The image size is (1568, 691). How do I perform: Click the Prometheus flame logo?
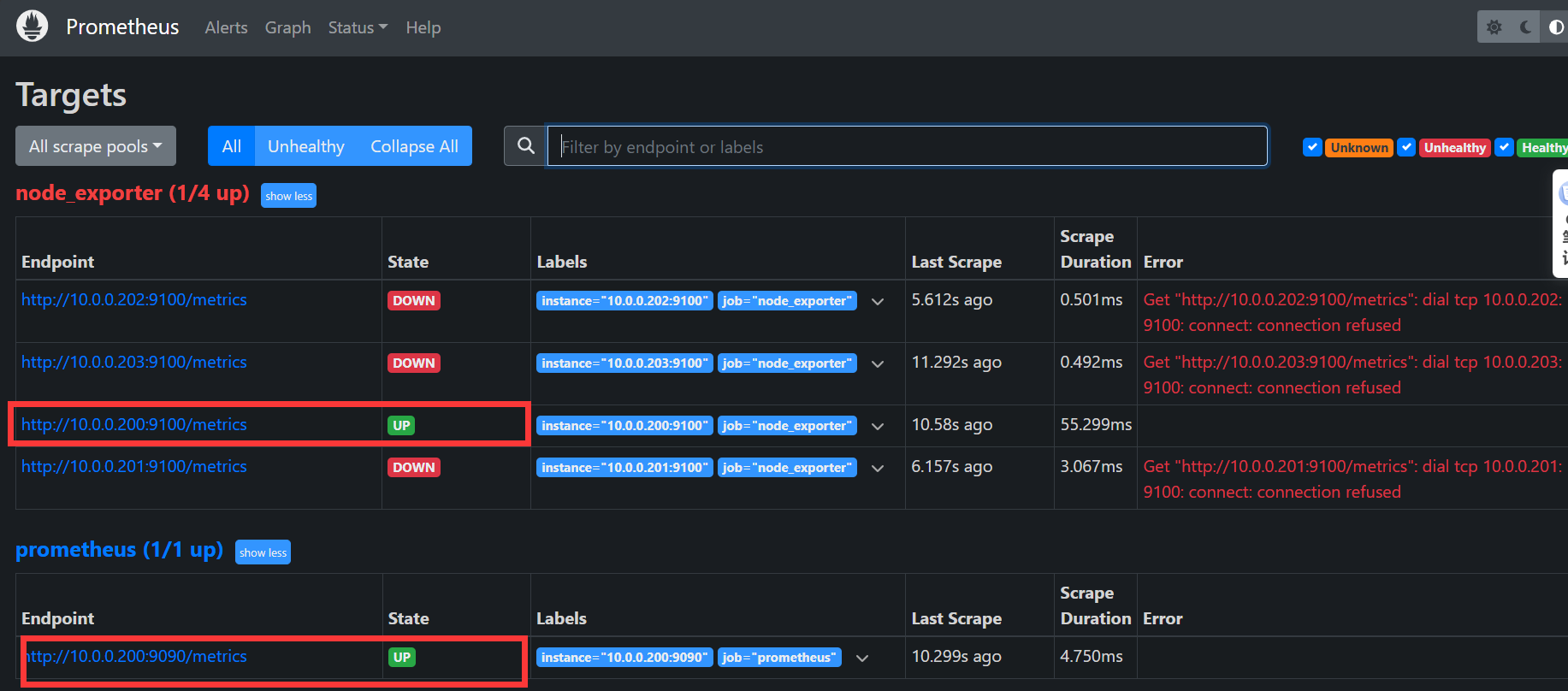click(x=33, y=27)
